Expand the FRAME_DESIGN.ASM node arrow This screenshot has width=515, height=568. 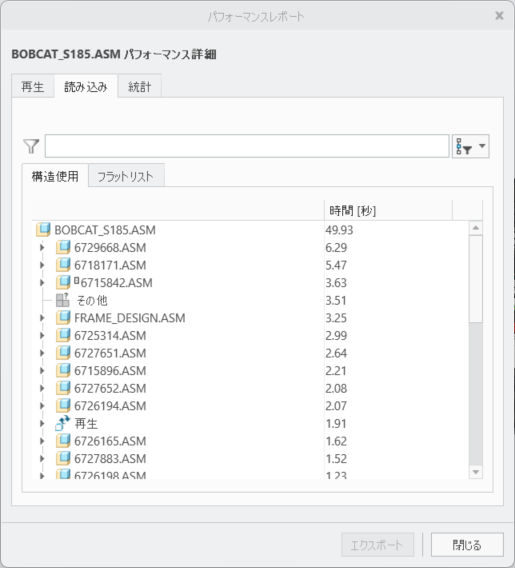tap(42, 318)
